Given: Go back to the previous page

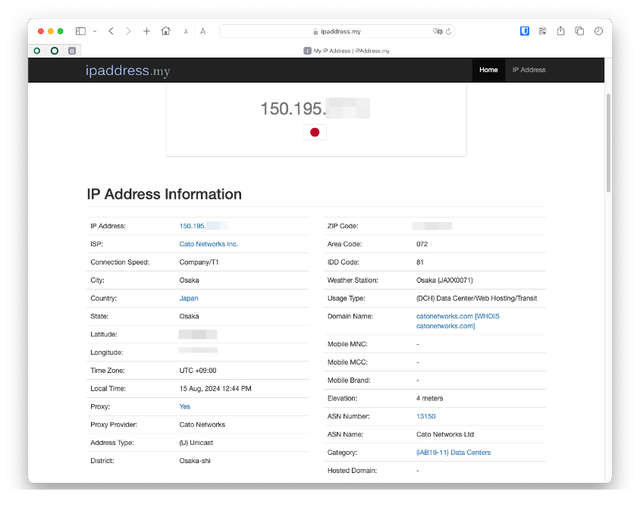Looking at the screenshot, I should [x=111, y=31].
